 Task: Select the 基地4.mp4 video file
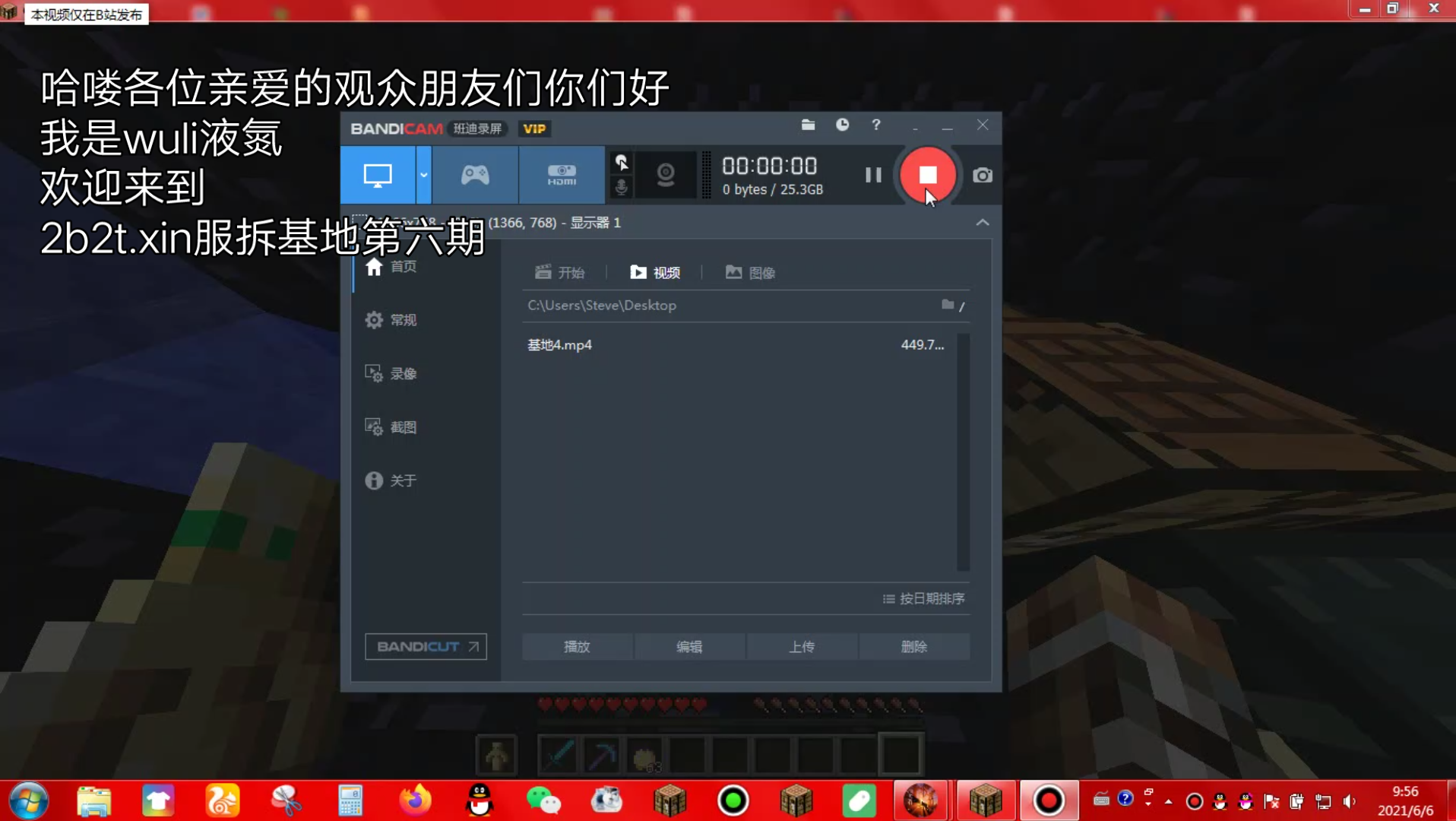point(559,344)
